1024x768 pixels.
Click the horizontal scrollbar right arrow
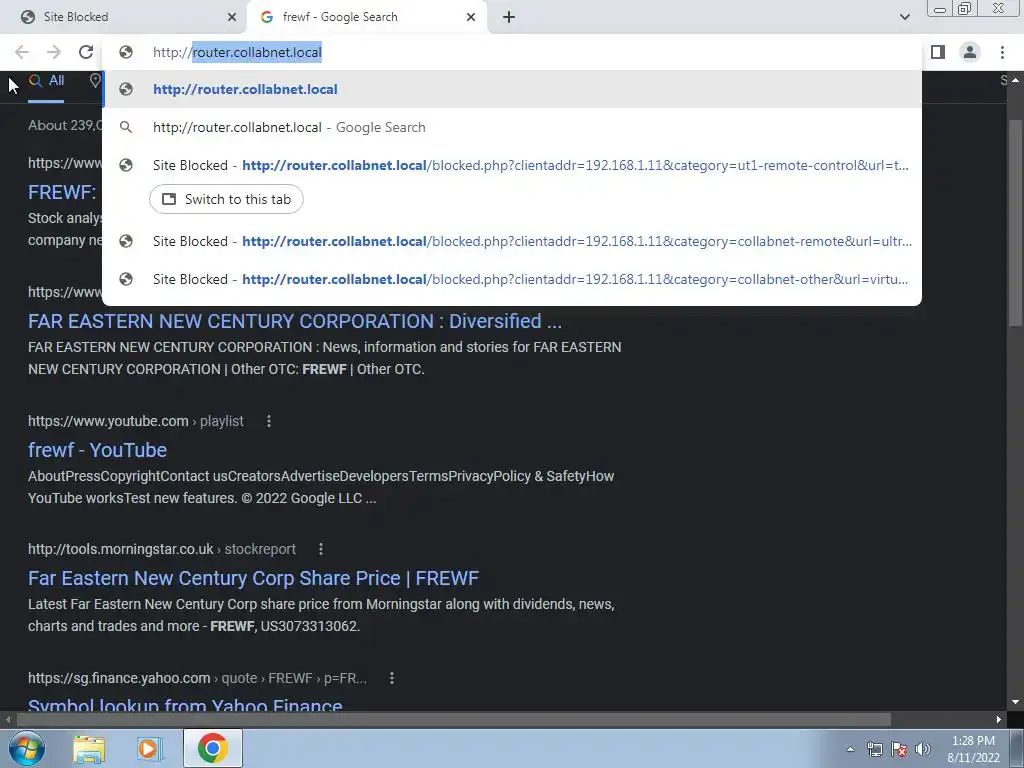(999, 720)
